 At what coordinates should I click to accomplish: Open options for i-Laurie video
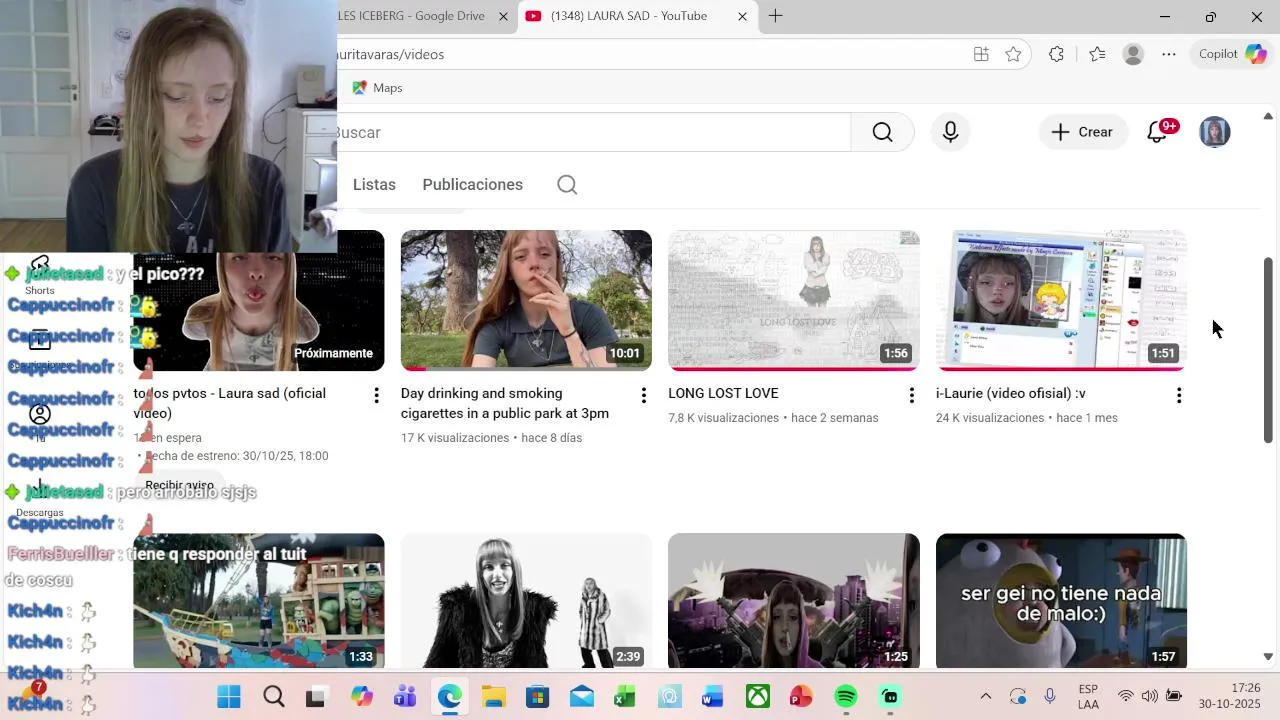click(x=1179, y=395)
